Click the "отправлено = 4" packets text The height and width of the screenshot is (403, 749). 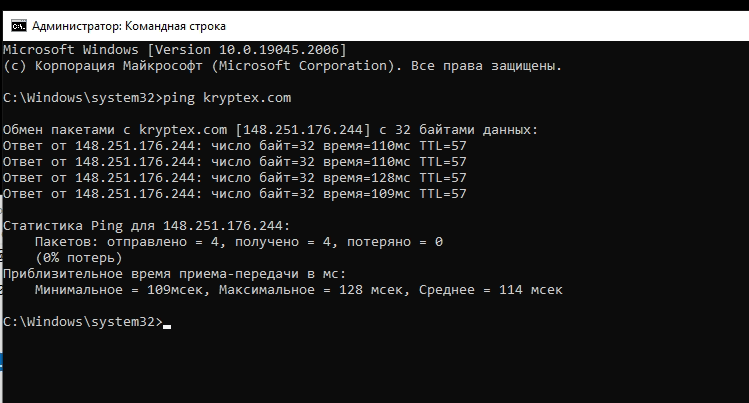(162, 242)
